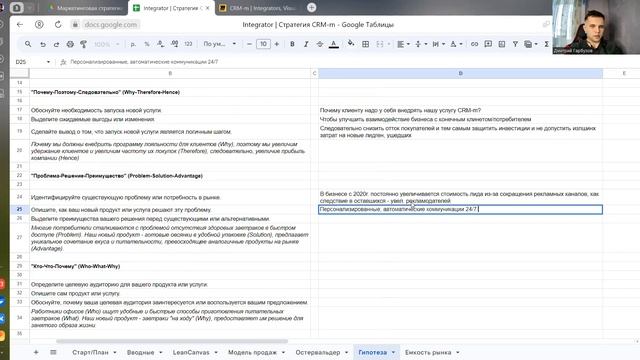Format the cell as percent
Screen dimensions: 640x360
coord(147,44)
